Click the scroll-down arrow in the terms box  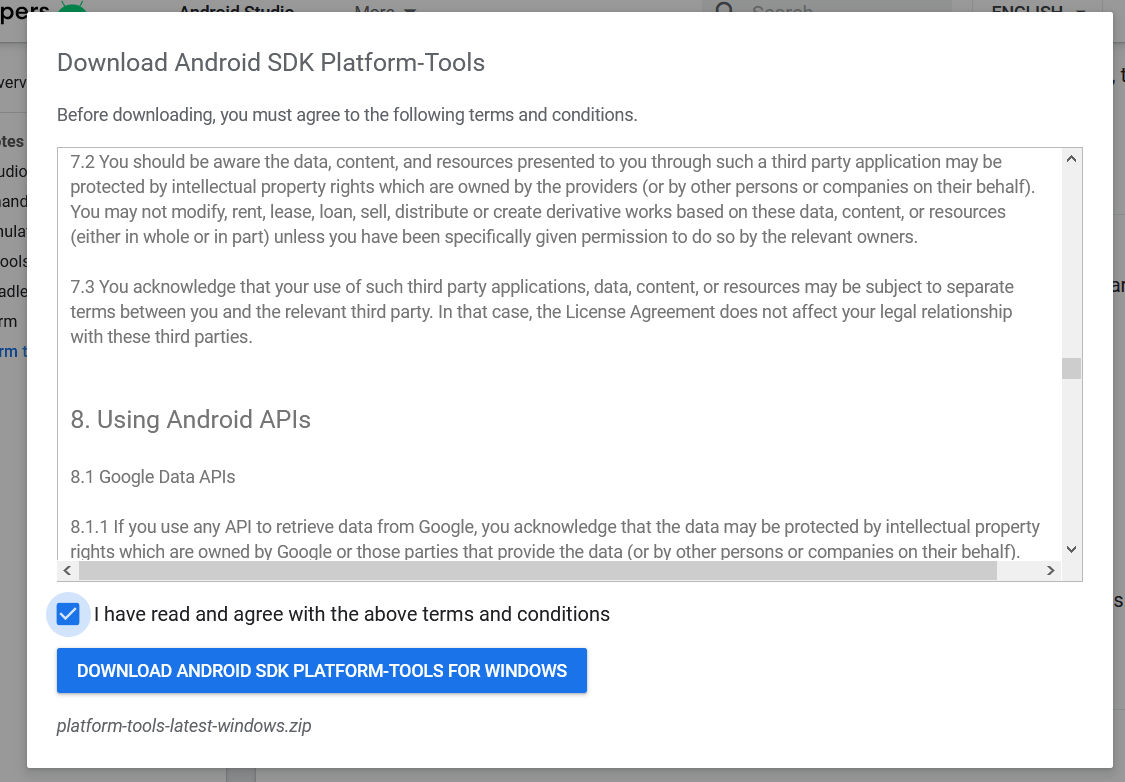(1071, 549)
